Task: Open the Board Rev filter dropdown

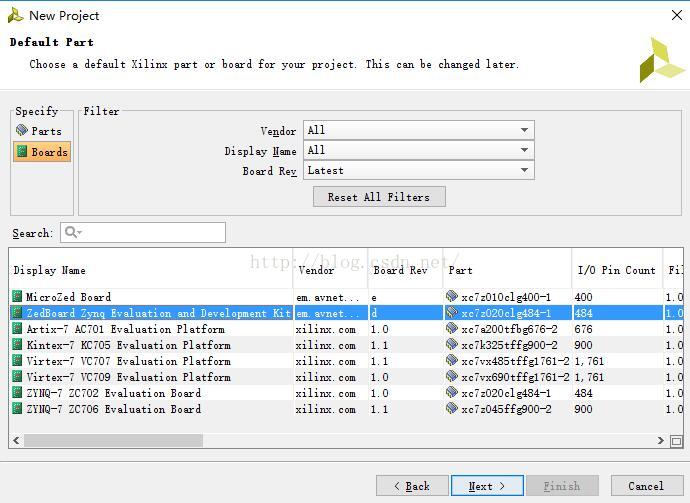Action: click(418, 170)
